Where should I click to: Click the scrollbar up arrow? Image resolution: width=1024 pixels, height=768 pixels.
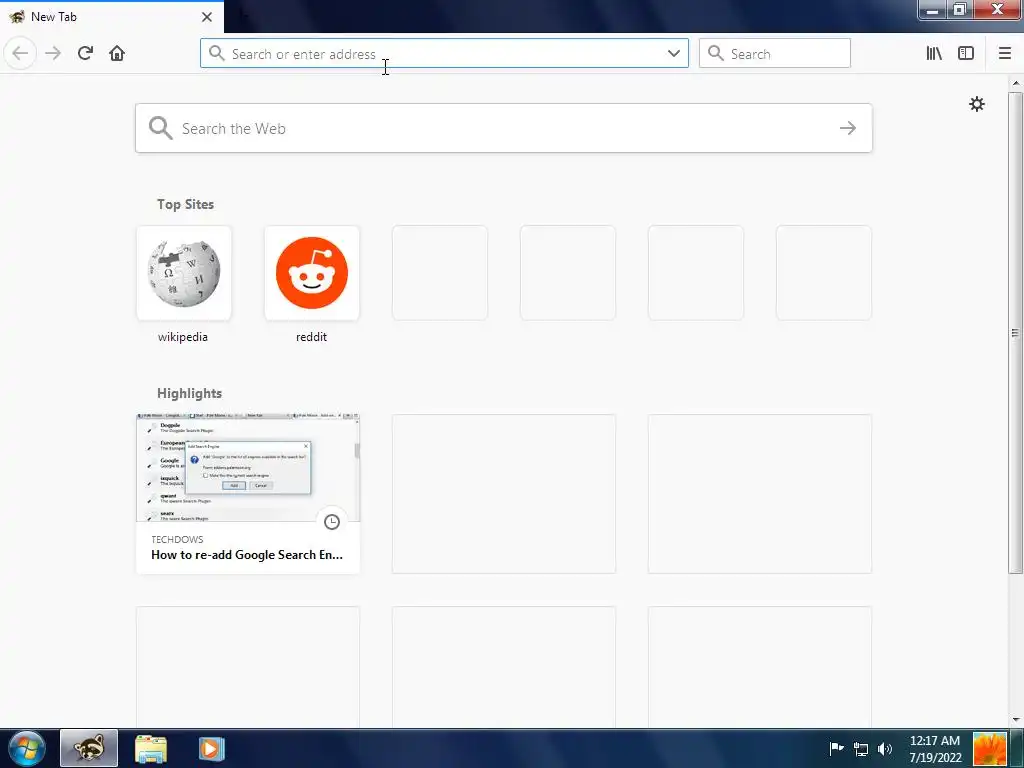(1016, 83)
